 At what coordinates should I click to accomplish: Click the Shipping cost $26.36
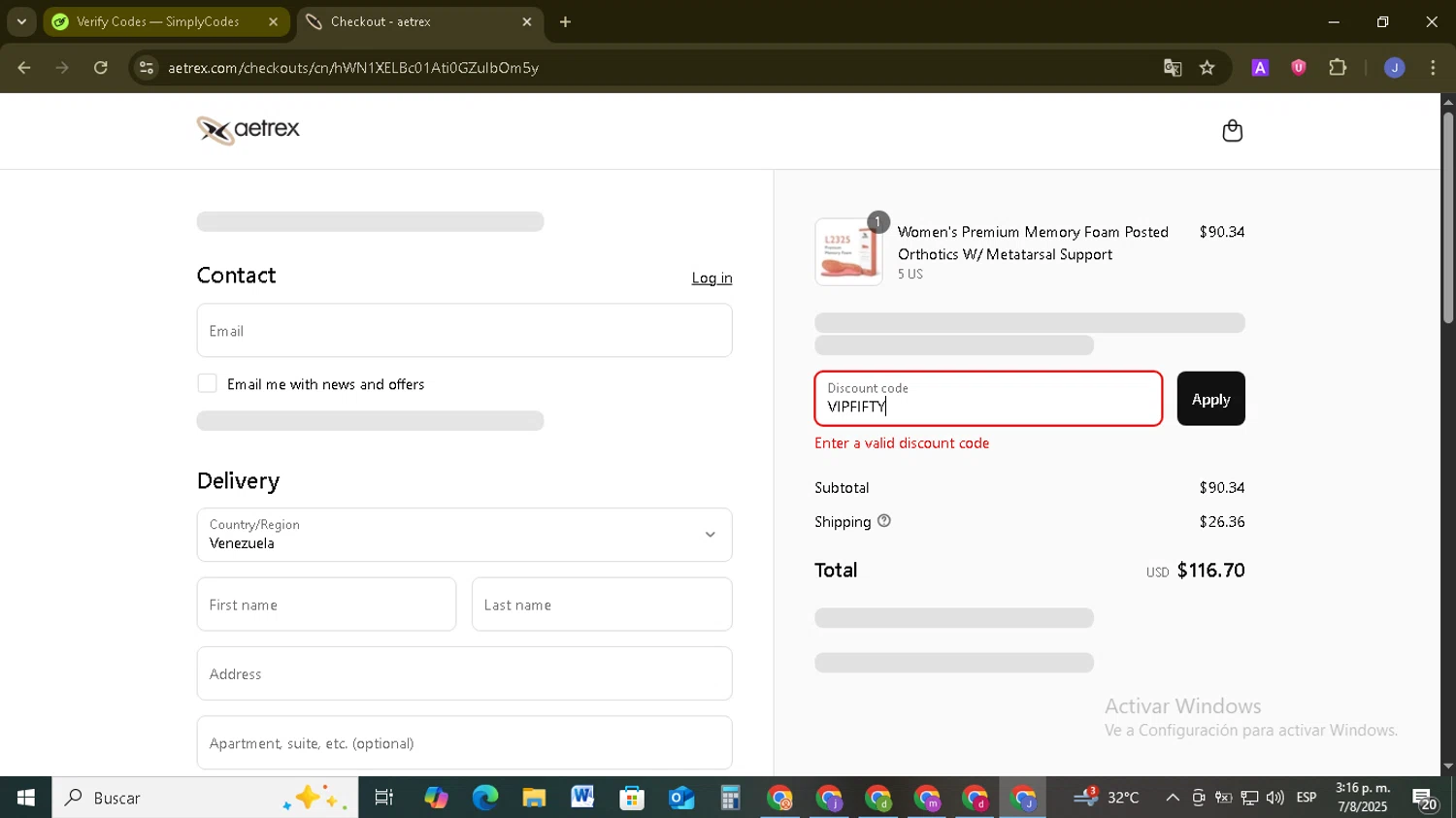click(1221, 522)
